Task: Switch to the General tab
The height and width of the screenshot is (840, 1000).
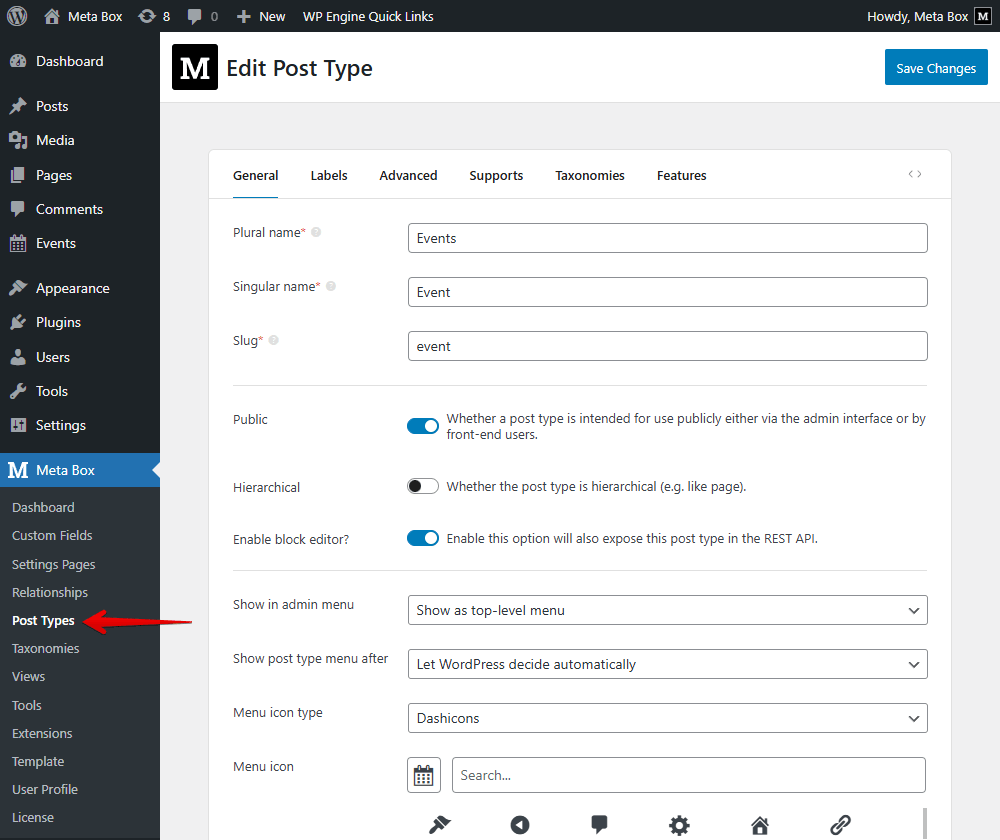Action: (x=255, y=175)
